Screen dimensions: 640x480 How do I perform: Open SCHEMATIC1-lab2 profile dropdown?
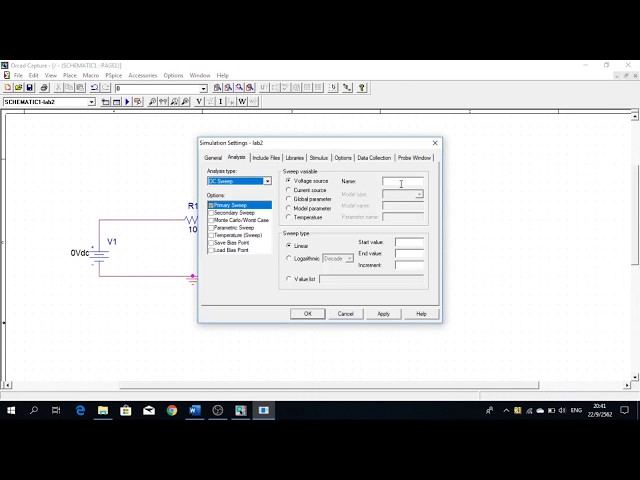(91, 102)
